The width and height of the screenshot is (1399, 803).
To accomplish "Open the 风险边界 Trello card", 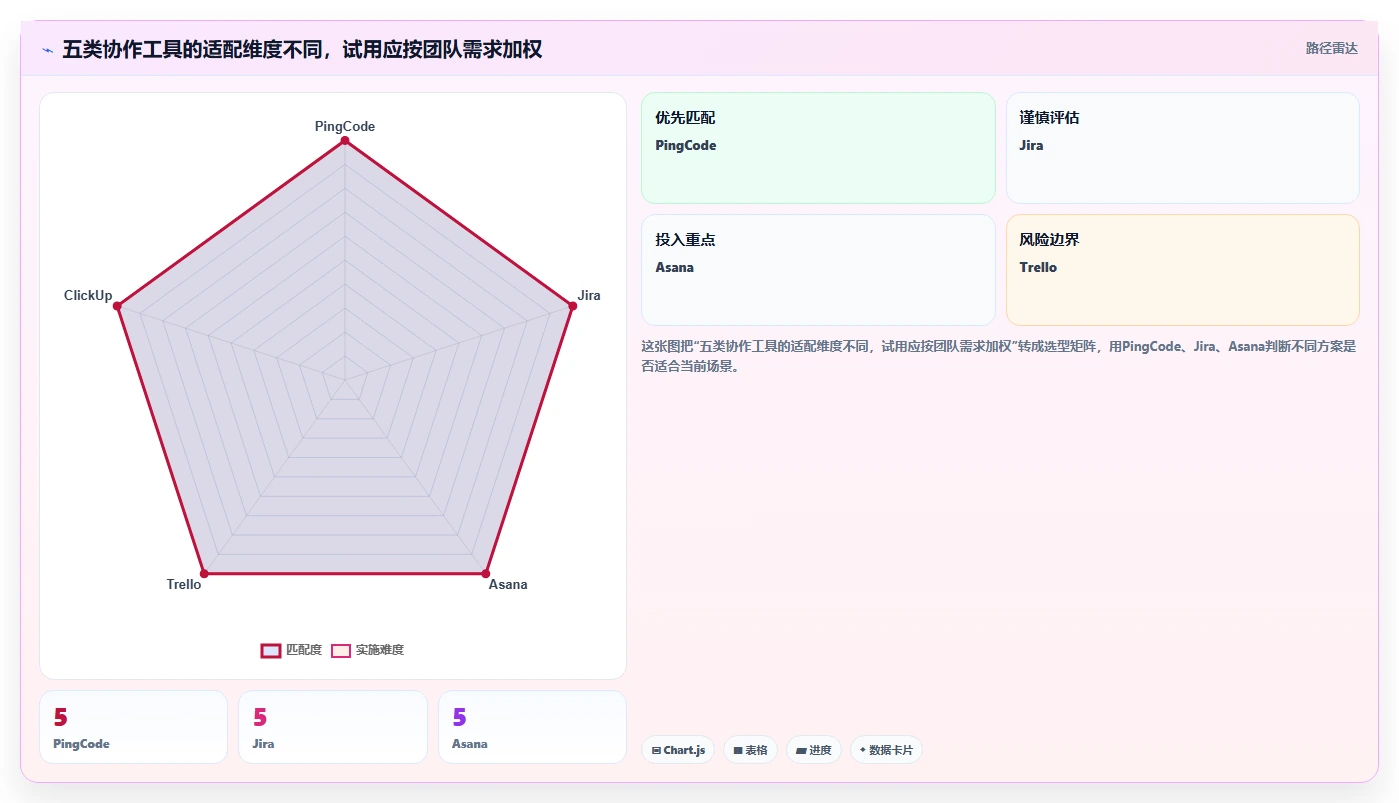I will click(x=1182, y=270).
